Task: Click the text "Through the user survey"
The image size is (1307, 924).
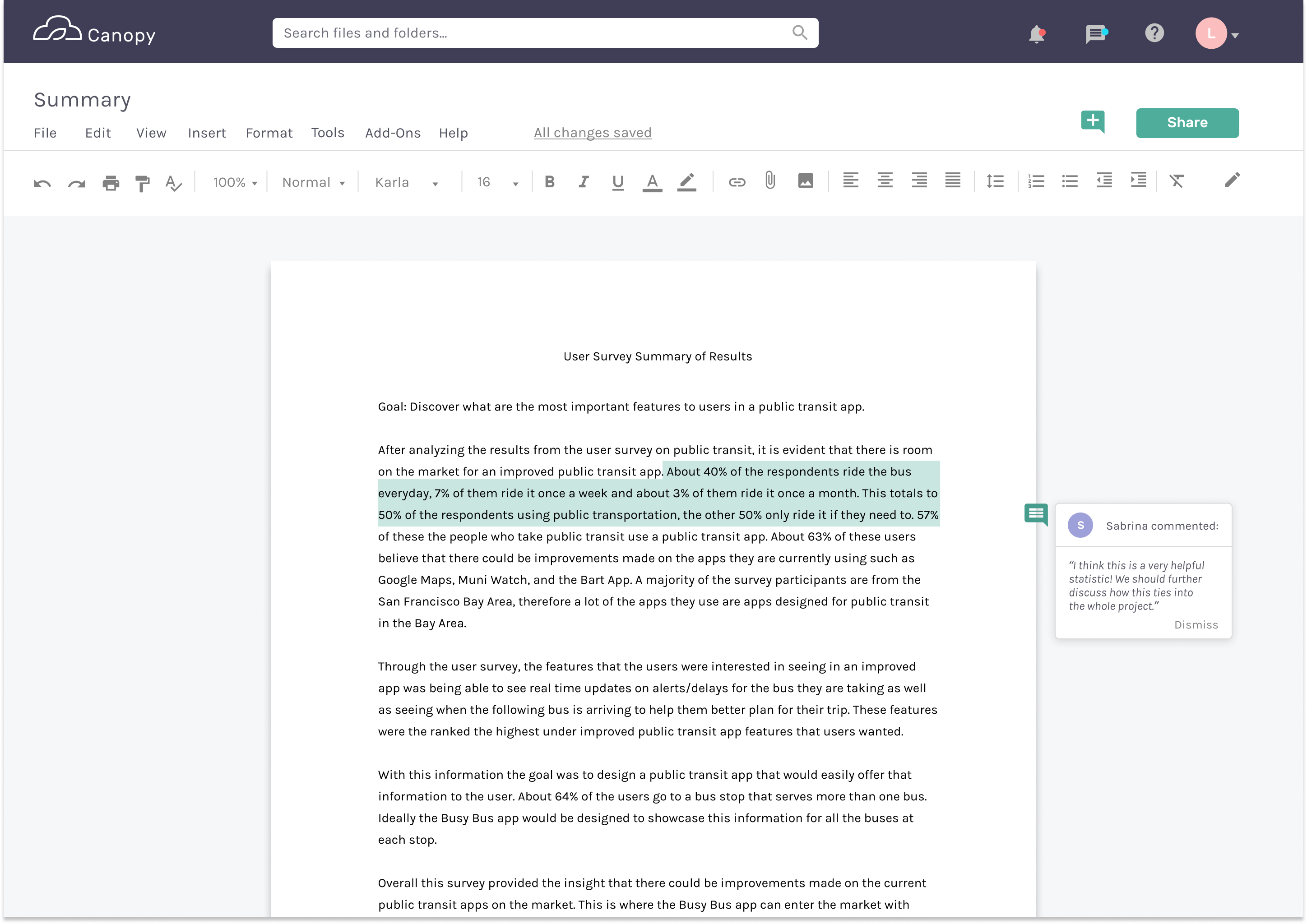Action: pyautogui.click(x=449, y=666)
